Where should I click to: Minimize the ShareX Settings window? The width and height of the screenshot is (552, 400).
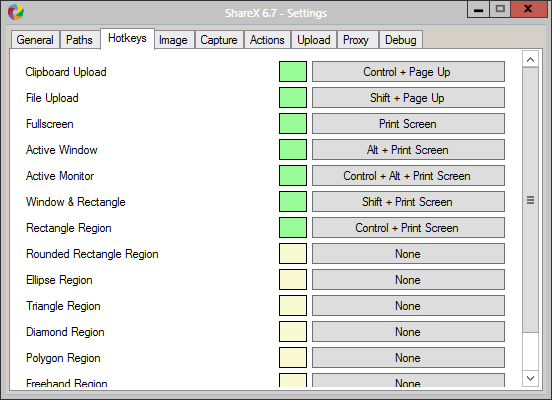point(478,9)
